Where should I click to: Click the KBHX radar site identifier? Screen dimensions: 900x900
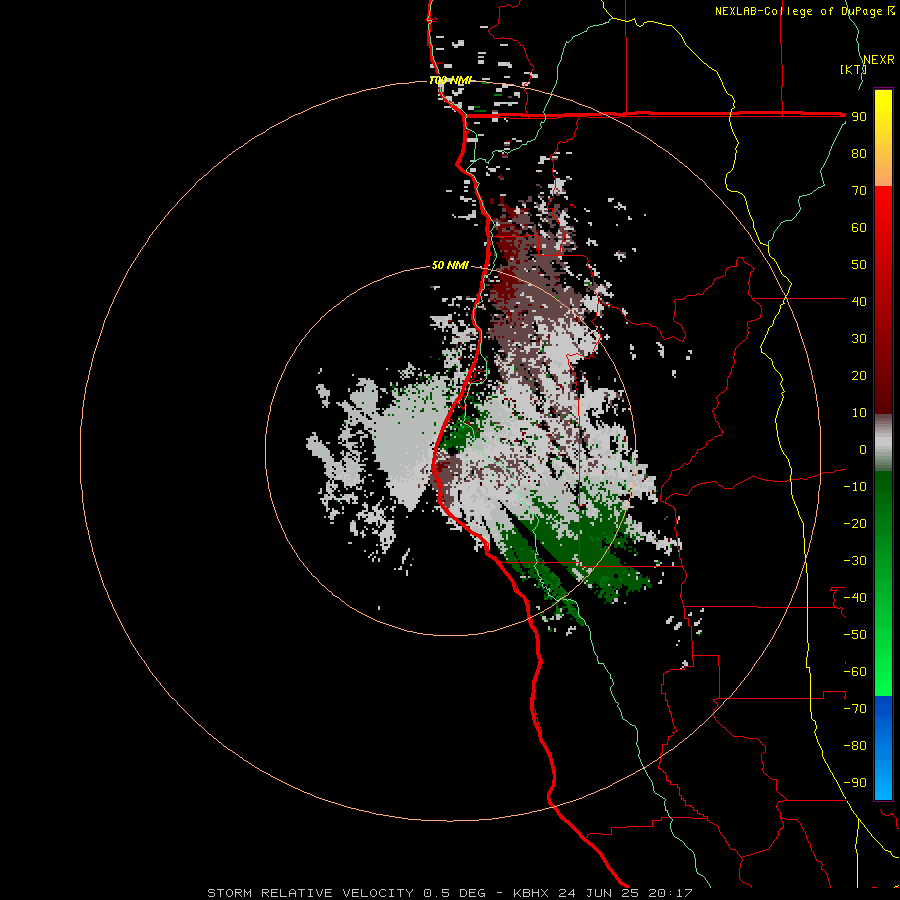[531, 893]
